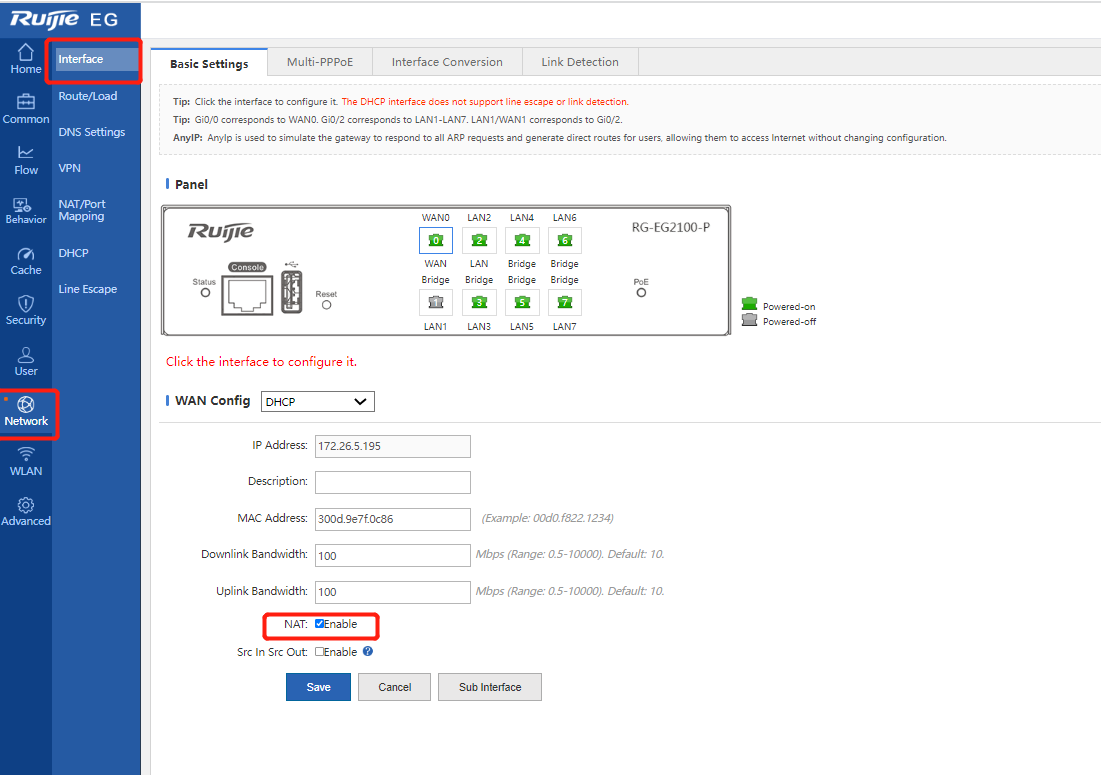Open the Home section icon
The height and width of the screenshot is (775, 1101).
[25, 53]
